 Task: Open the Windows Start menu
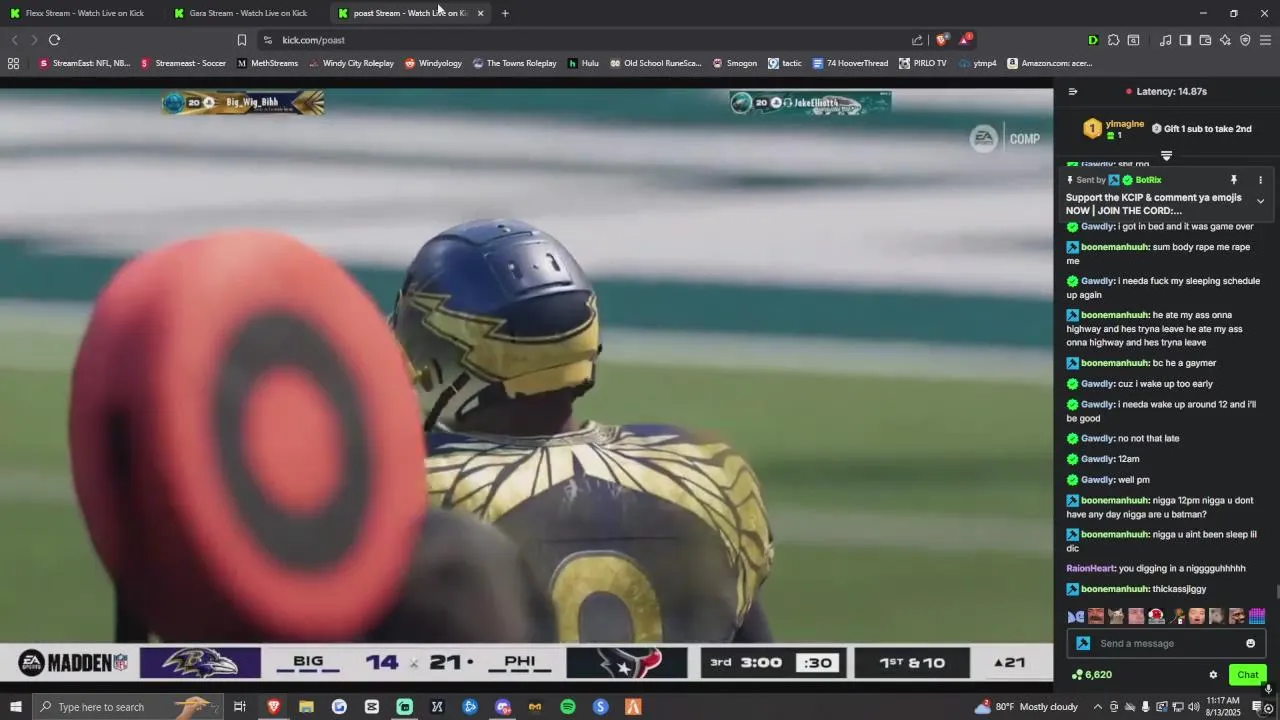pyautogui.click(x=15, y=707)
